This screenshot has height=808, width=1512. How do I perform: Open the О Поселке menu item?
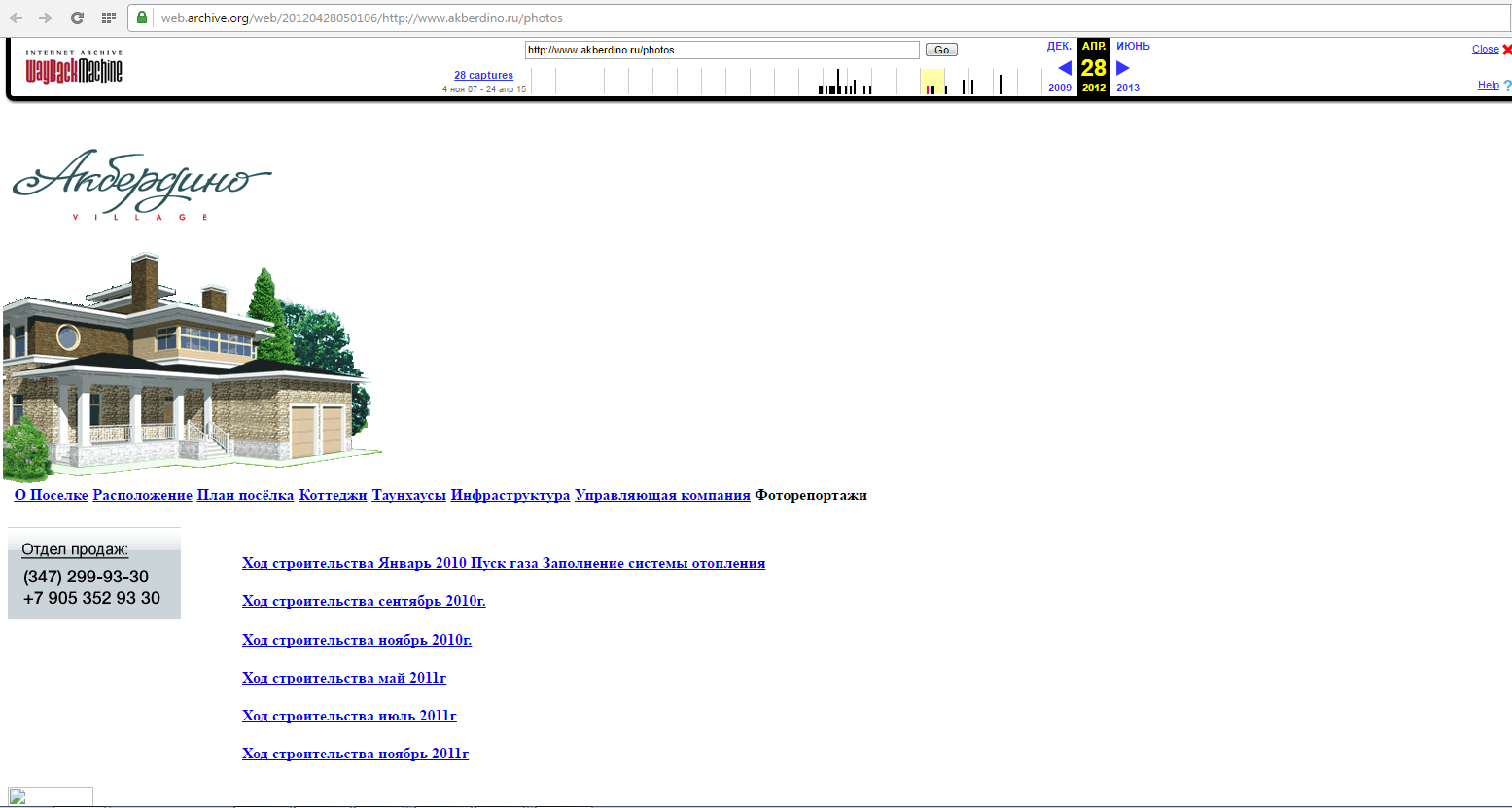(x=52, y=495)
